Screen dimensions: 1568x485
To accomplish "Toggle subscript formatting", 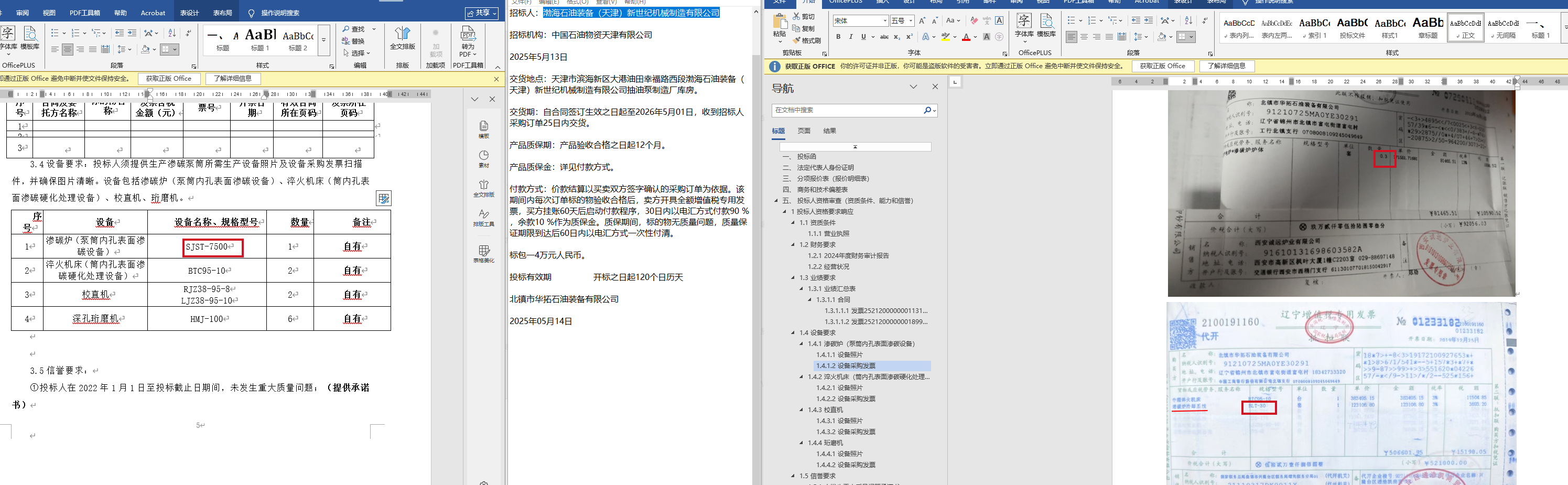I will [x=897, y=37].
